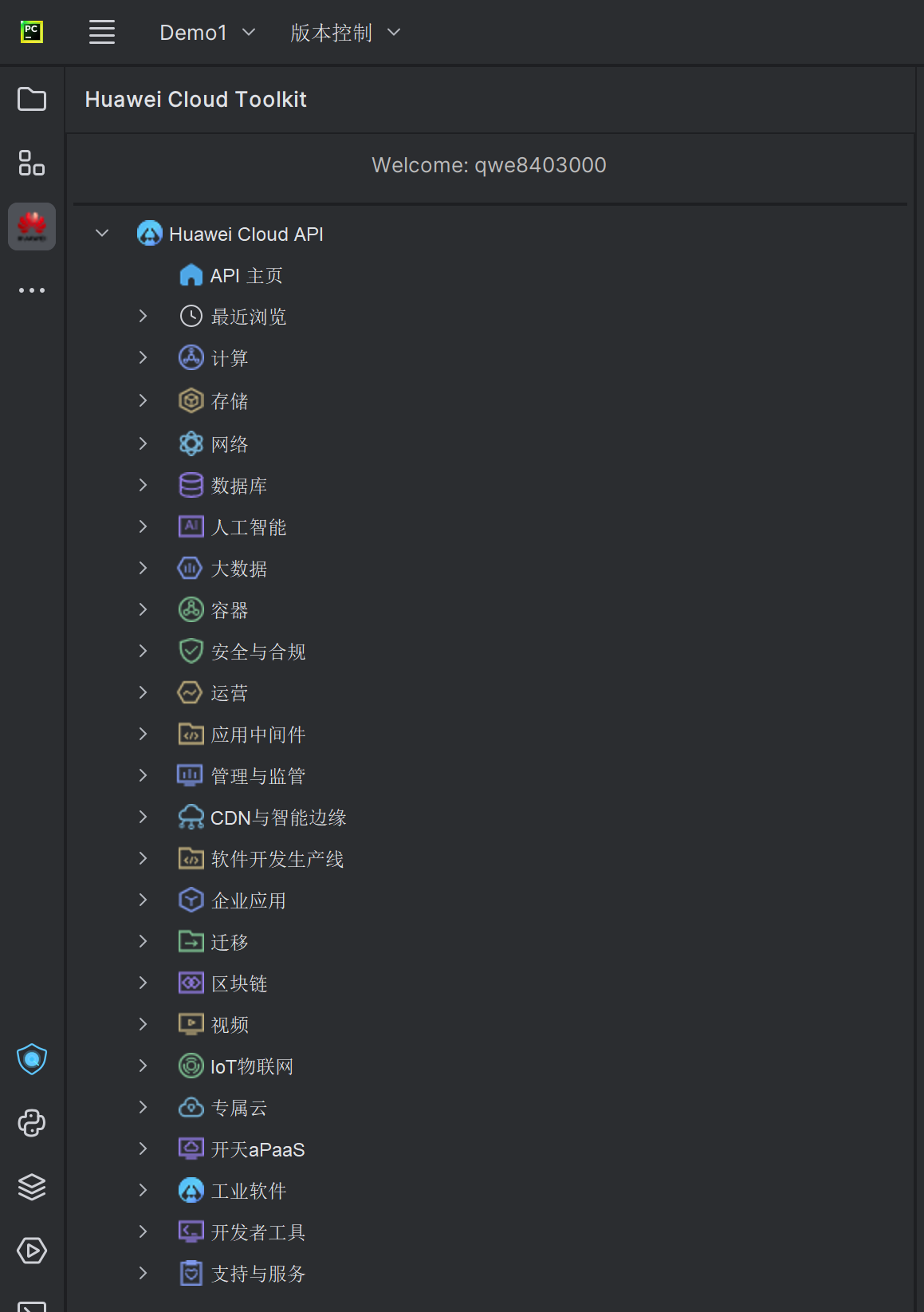The height and width of the screenshot is (1312, 924).
Task: Collapse the Huawei Cloud API tree node
Action: tap(102, 234)
